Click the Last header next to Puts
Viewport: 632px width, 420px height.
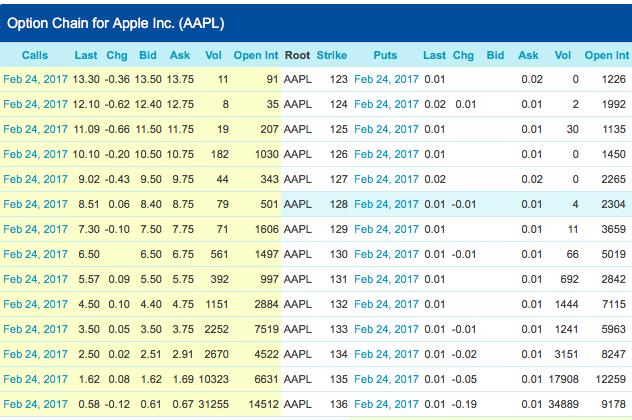434,55
